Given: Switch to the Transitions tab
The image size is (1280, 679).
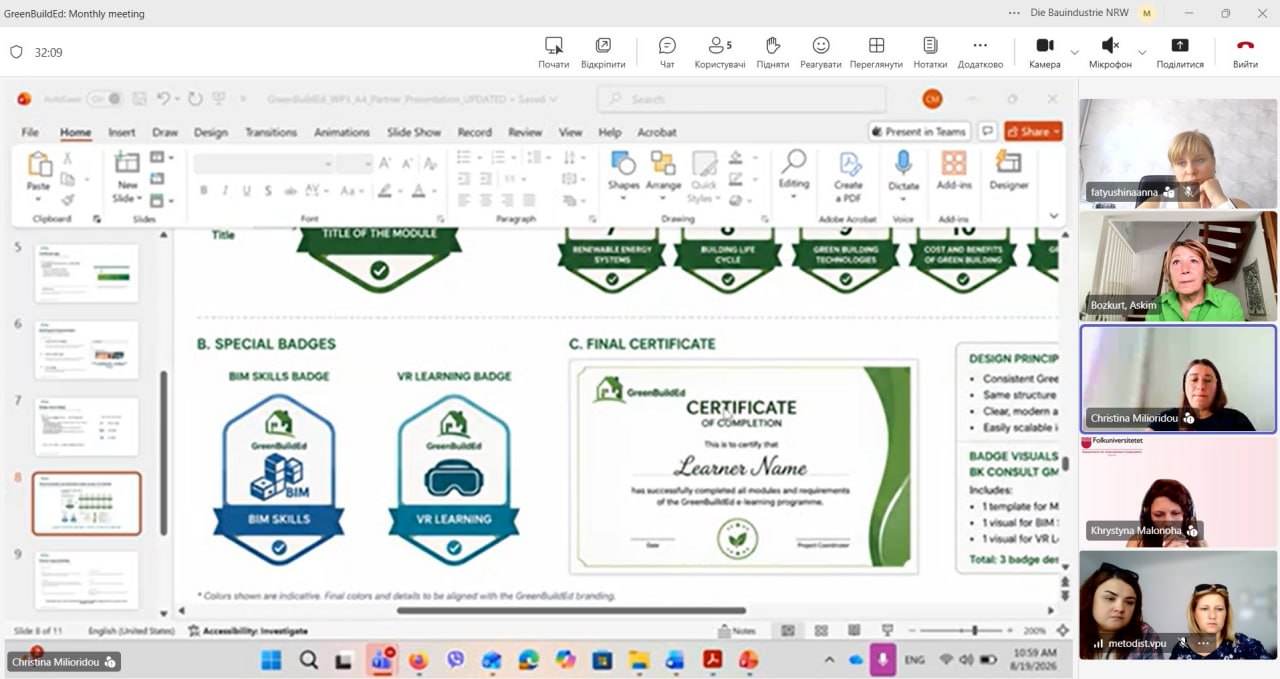Looking at the screenshot, I should (x=271, y=132).
